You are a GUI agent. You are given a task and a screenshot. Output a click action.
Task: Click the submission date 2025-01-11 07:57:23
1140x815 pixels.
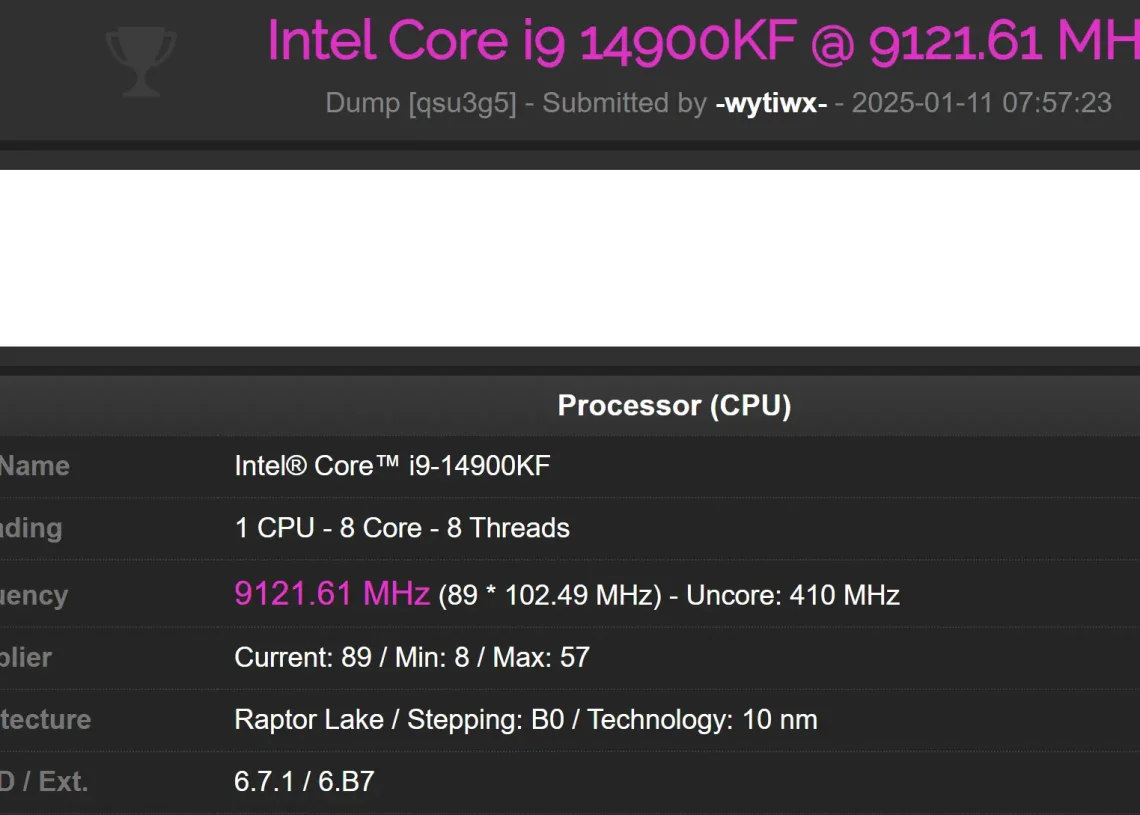point(982,103)
